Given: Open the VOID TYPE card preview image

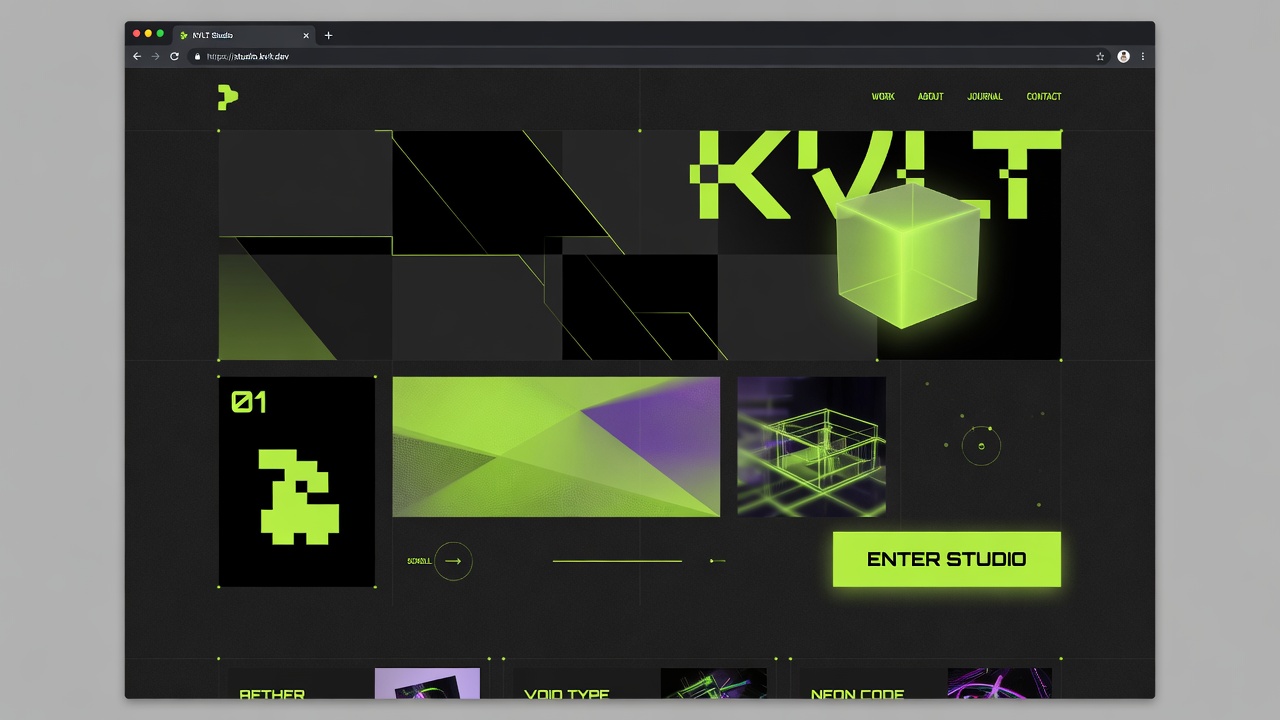Looking at the screenshot, I should 713,683.
